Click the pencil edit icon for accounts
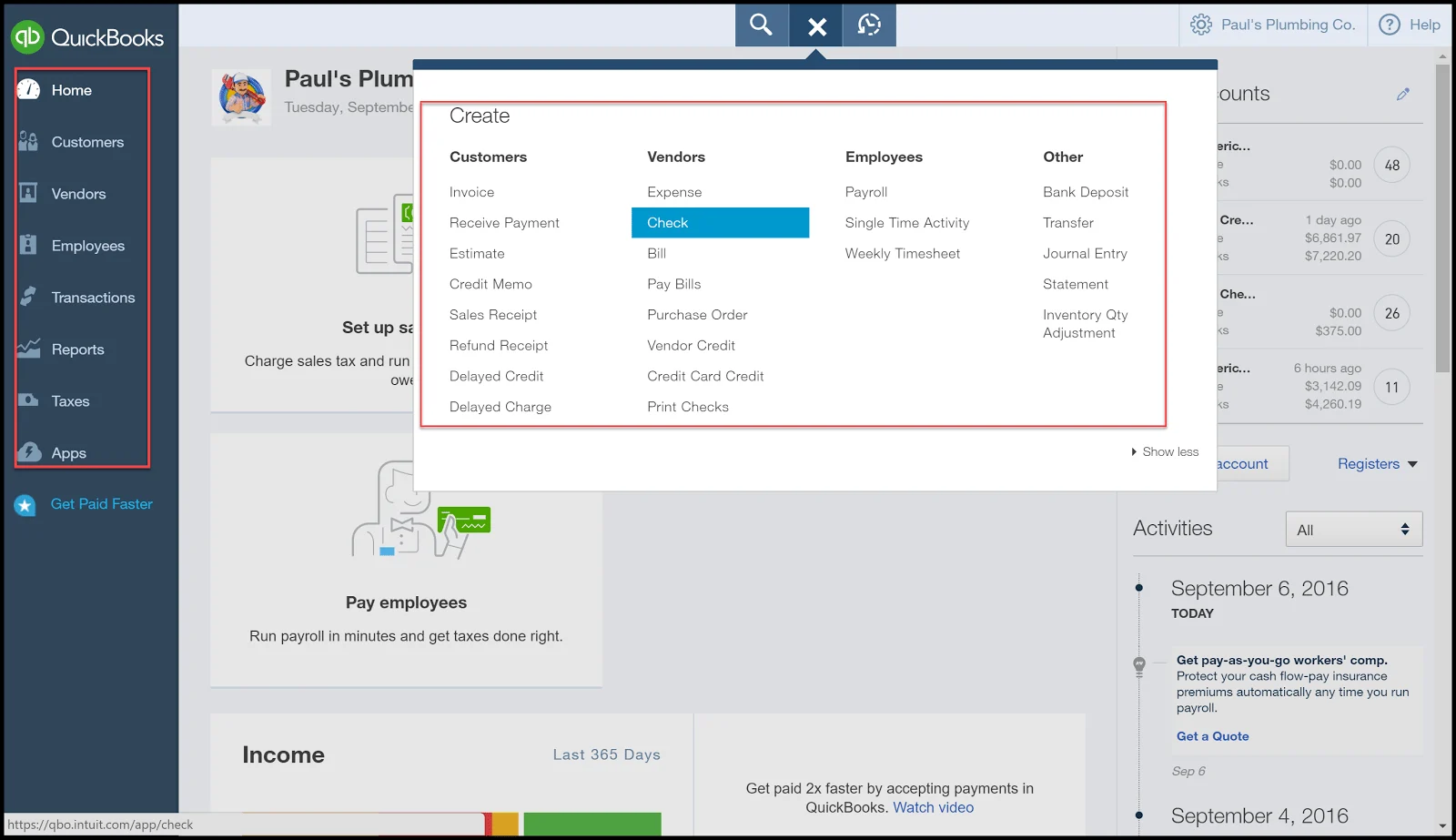Viewport: 1456px width, 840px height. pyautogui.click(x=1403, y=94)
